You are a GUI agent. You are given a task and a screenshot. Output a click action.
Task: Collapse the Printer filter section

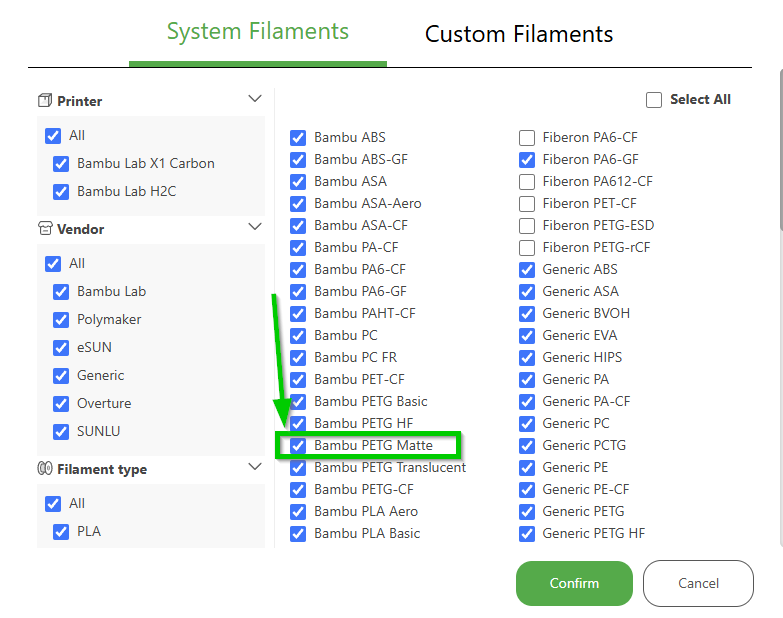point(255,98)
